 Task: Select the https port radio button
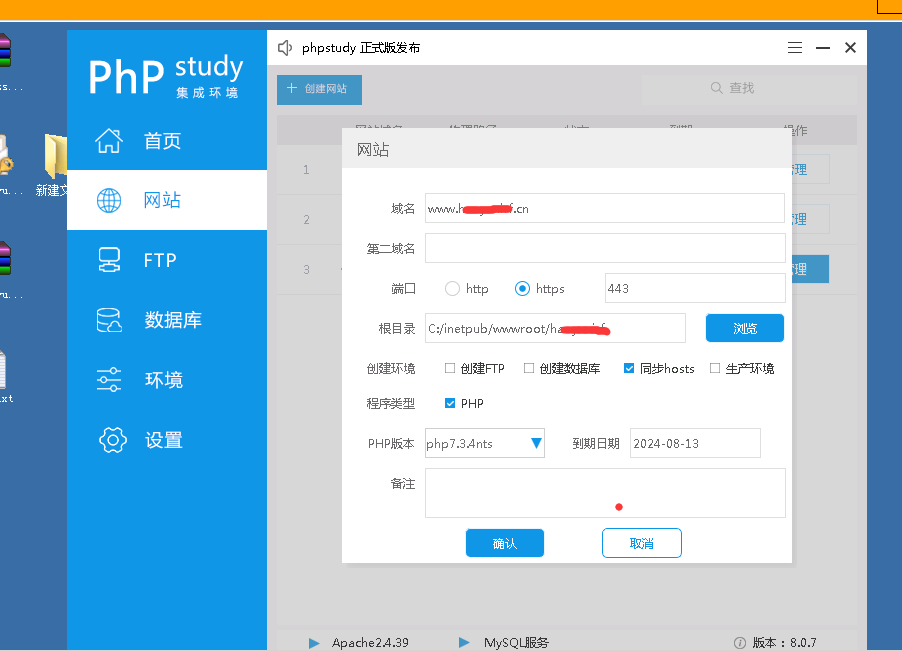pos(522,289)
